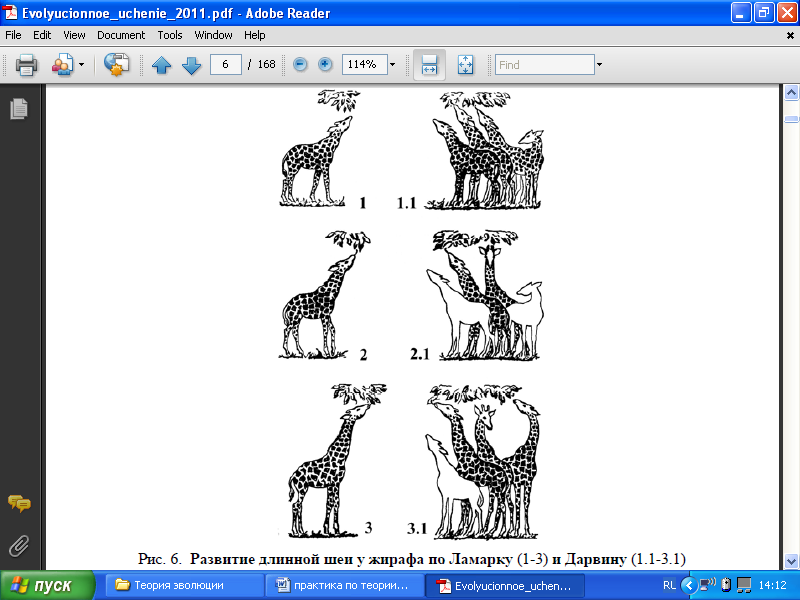
Task: Click the scrollbar down arrow
Action: tap(791, 561)
